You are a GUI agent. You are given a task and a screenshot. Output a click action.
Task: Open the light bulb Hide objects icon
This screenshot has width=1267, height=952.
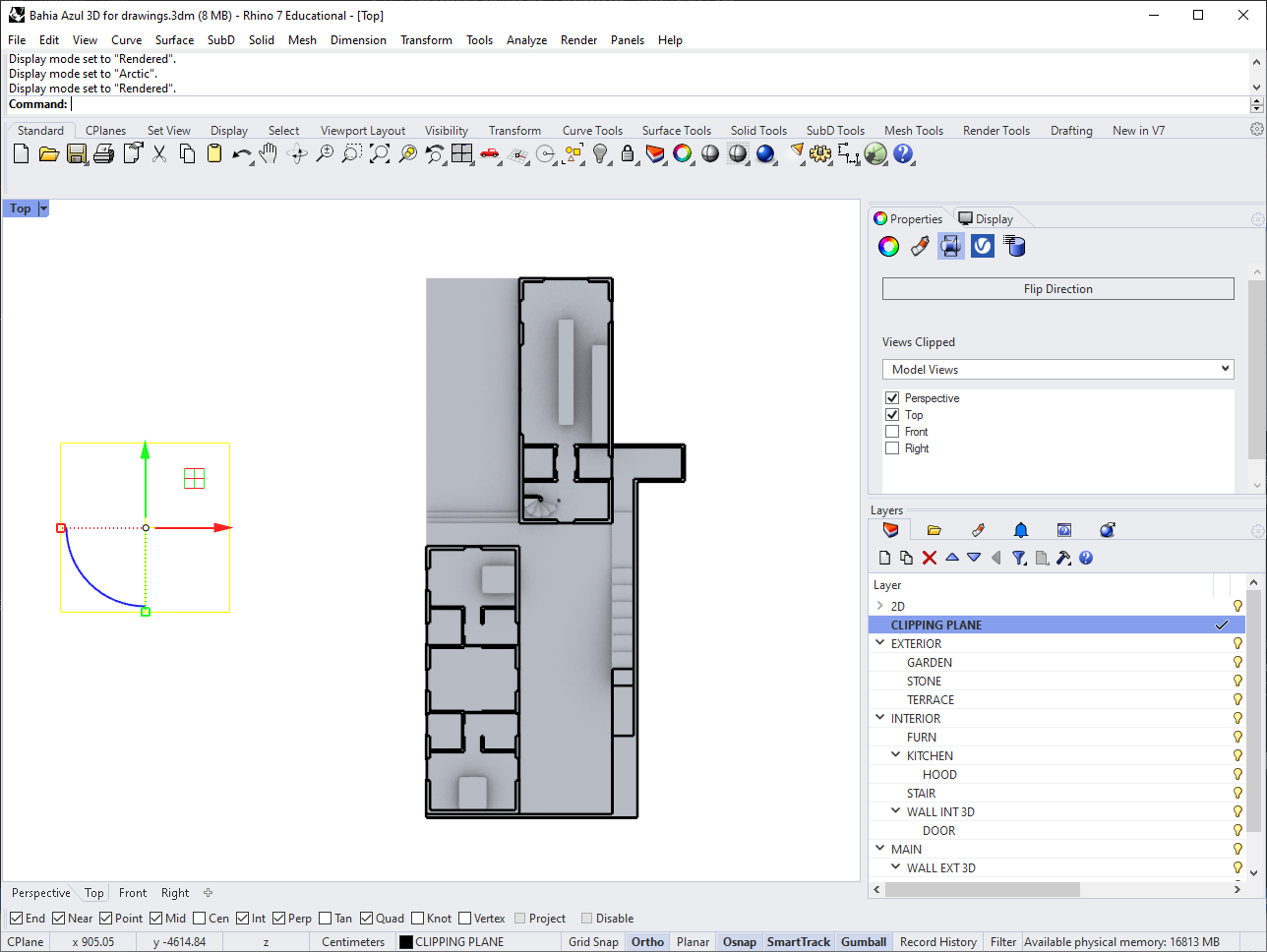tap(600, 153)
